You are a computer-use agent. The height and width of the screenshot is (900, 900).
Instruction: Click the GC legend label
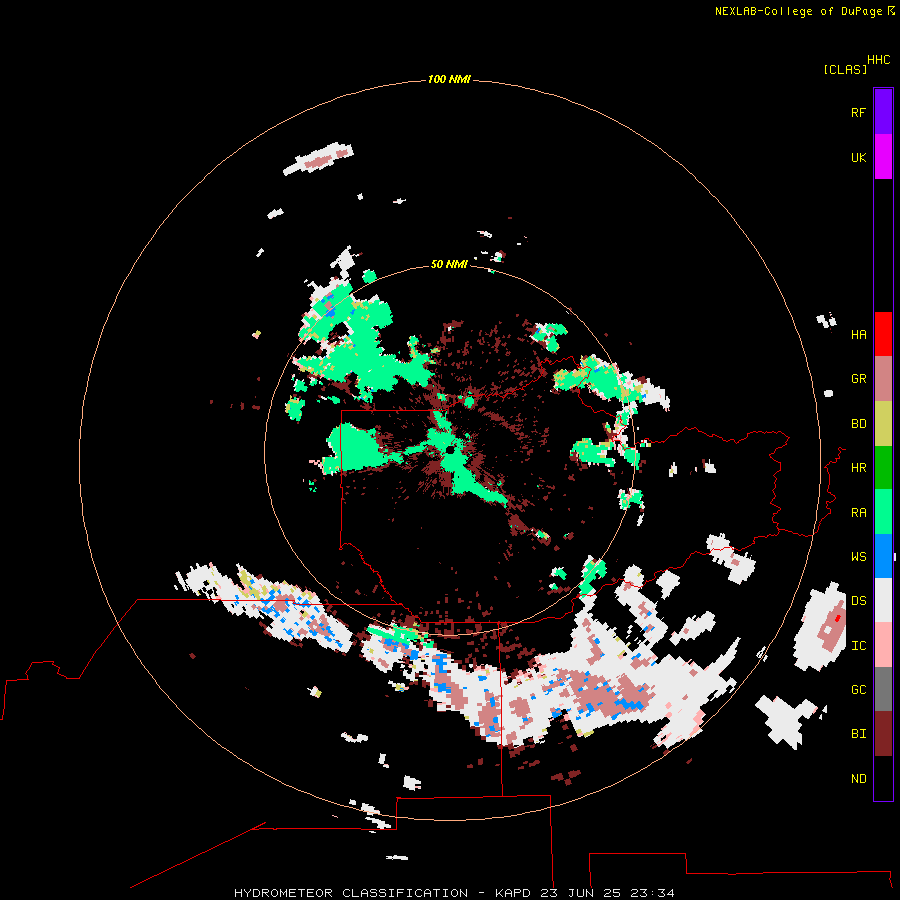[858, 689]
